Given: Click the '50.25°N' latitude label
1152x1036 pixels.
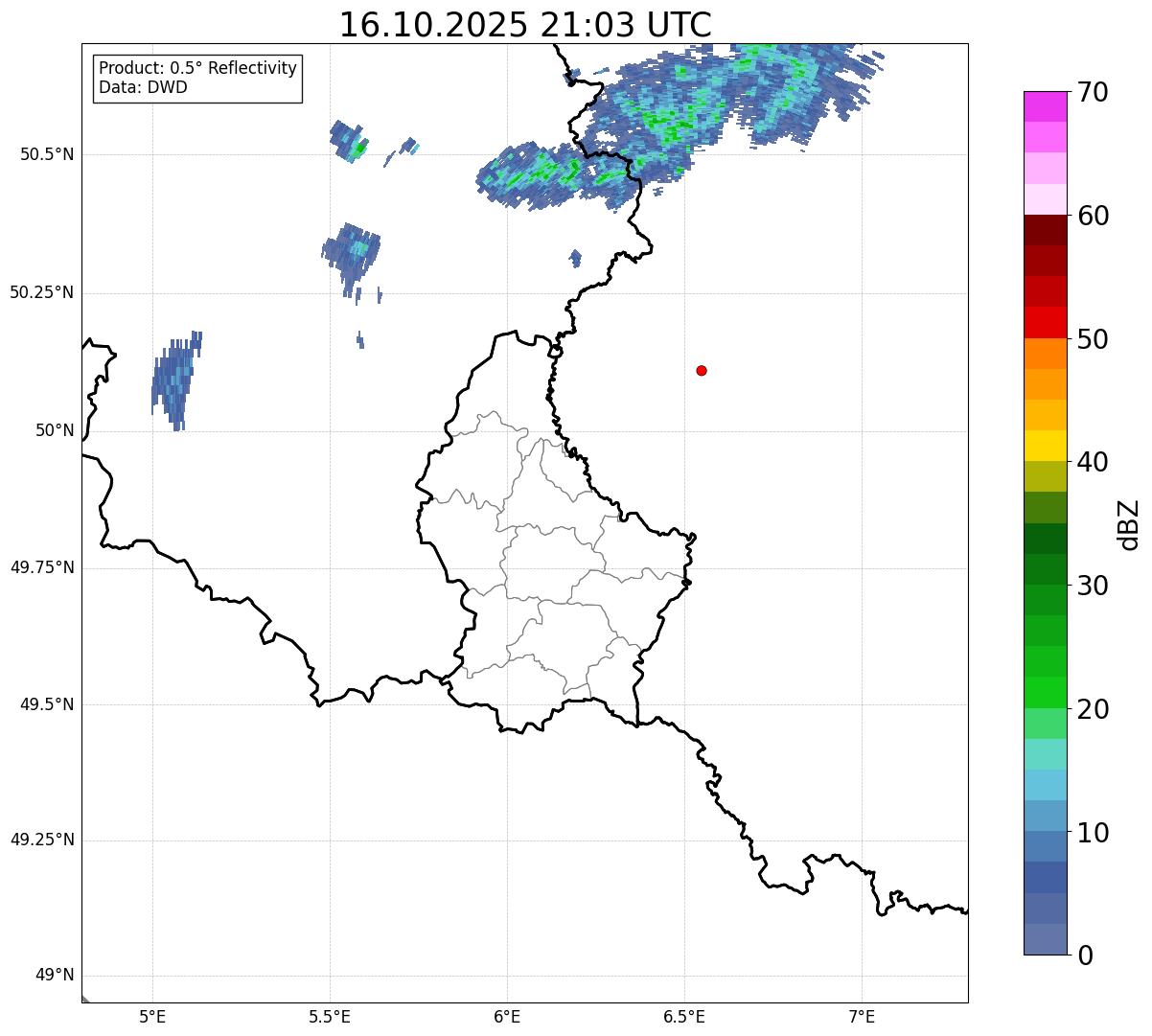Looking at the screenshot, I should pyautogui.click(x=42, y=292).
